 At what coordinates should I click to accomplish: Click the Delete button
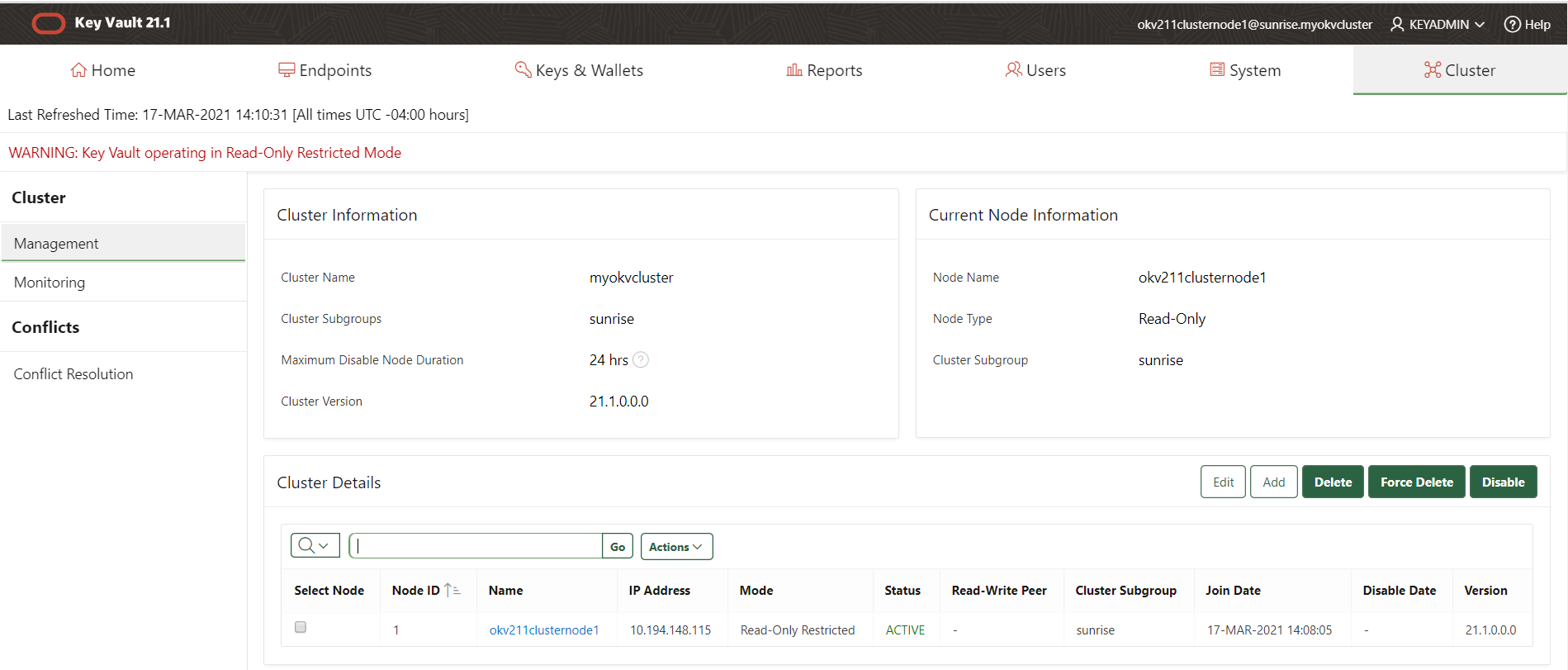1333,482
